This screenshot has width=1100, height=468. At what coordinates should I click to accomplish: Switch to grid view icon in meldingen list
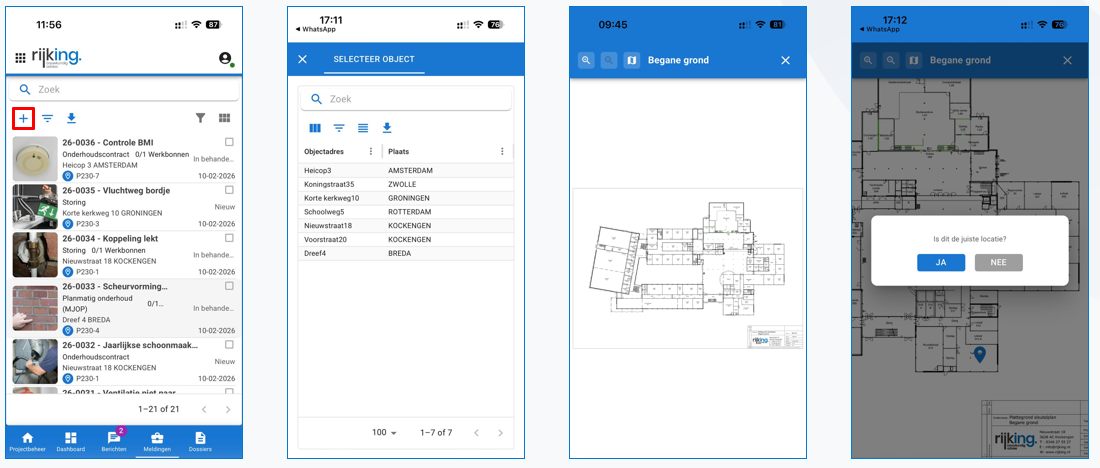pos(225,118)
